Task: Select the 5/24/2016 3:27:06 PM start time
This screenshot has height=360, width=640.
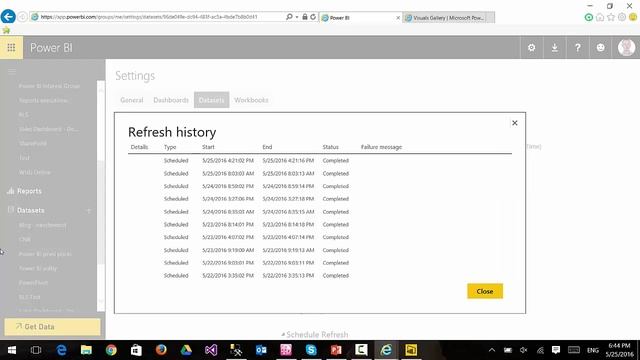Action: click(228, 199)
